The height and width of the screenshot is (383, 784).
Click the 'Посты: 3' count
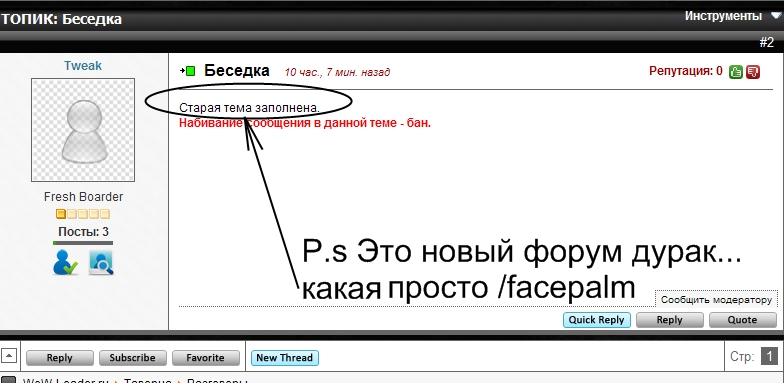pos(83,232)
